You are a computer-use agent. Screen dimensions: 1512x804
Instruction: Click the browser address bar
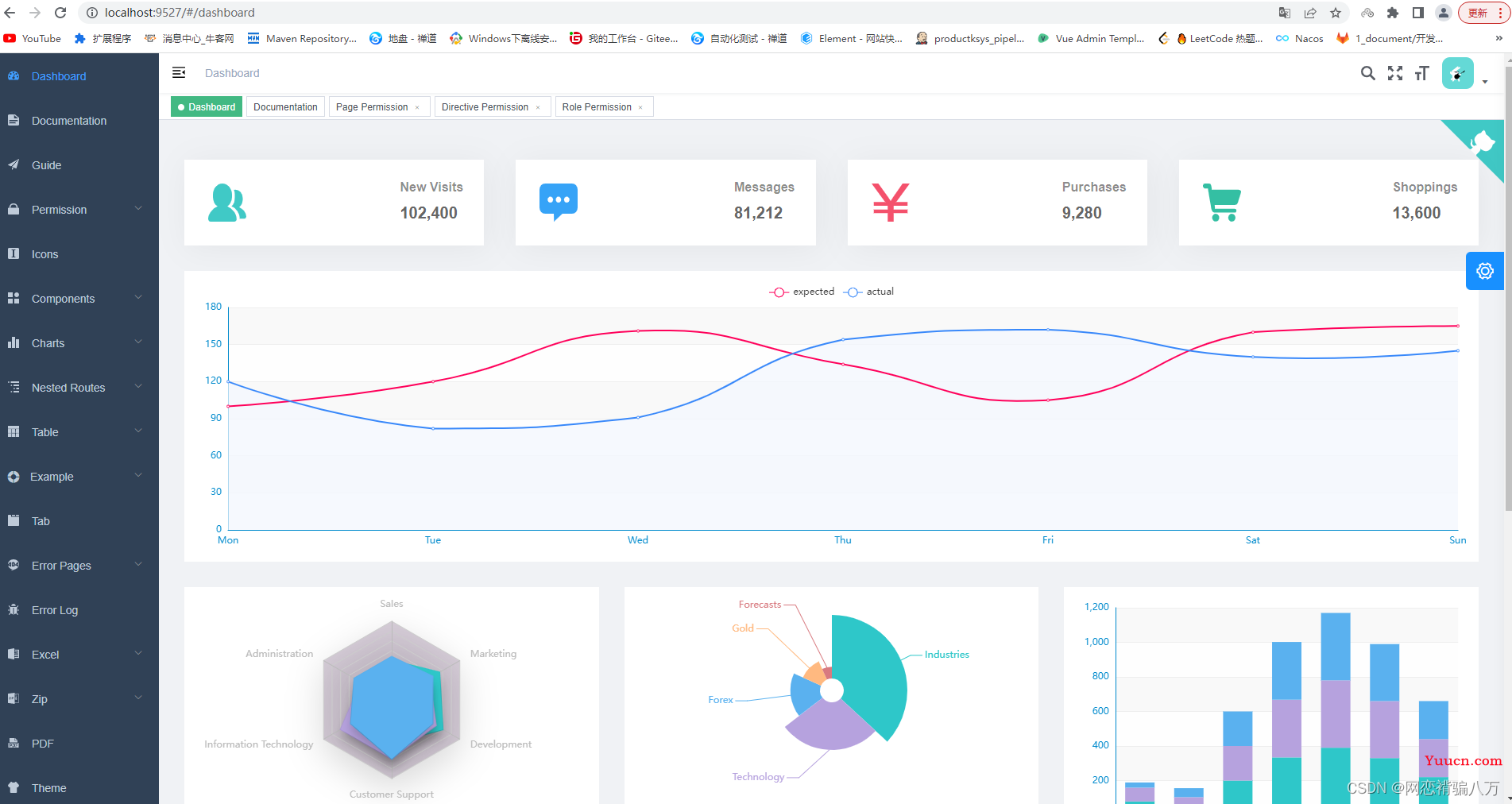tap(675, 13)
